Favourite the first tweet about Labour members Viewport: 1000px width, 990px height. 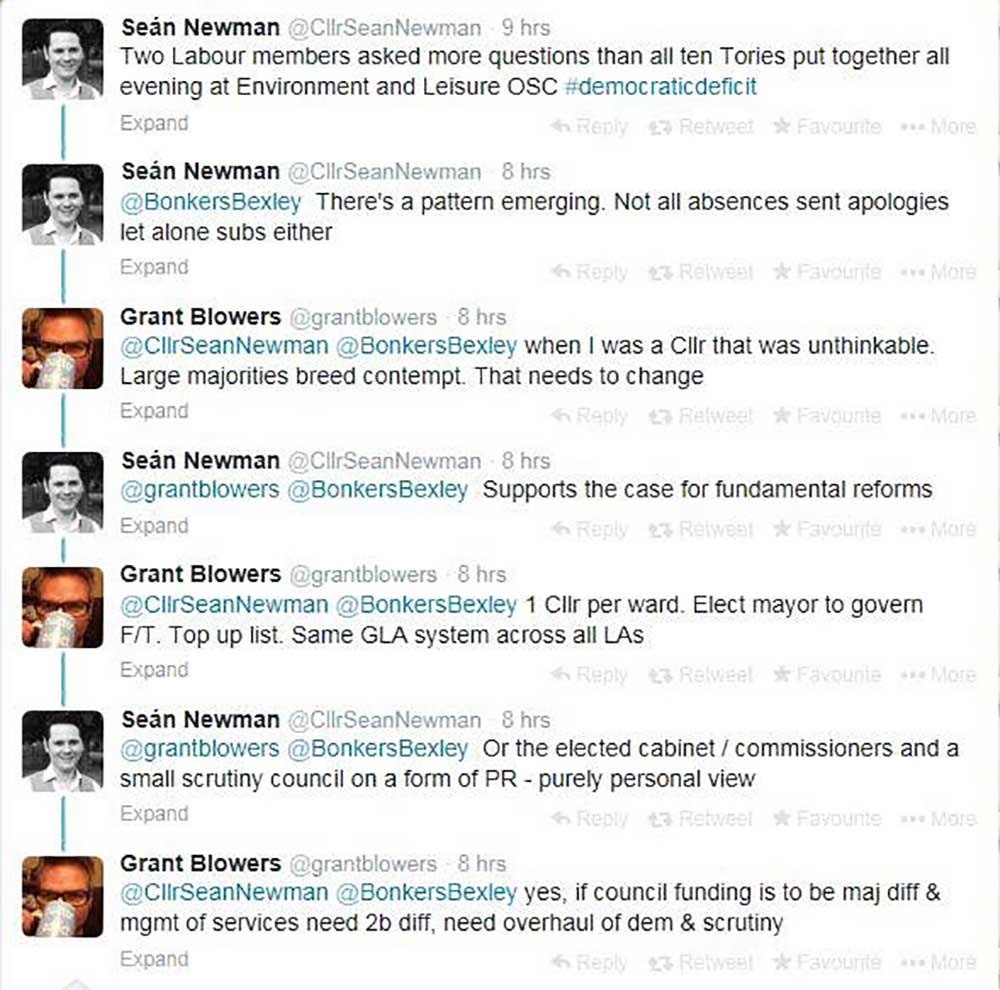click(x=827, y=127)
